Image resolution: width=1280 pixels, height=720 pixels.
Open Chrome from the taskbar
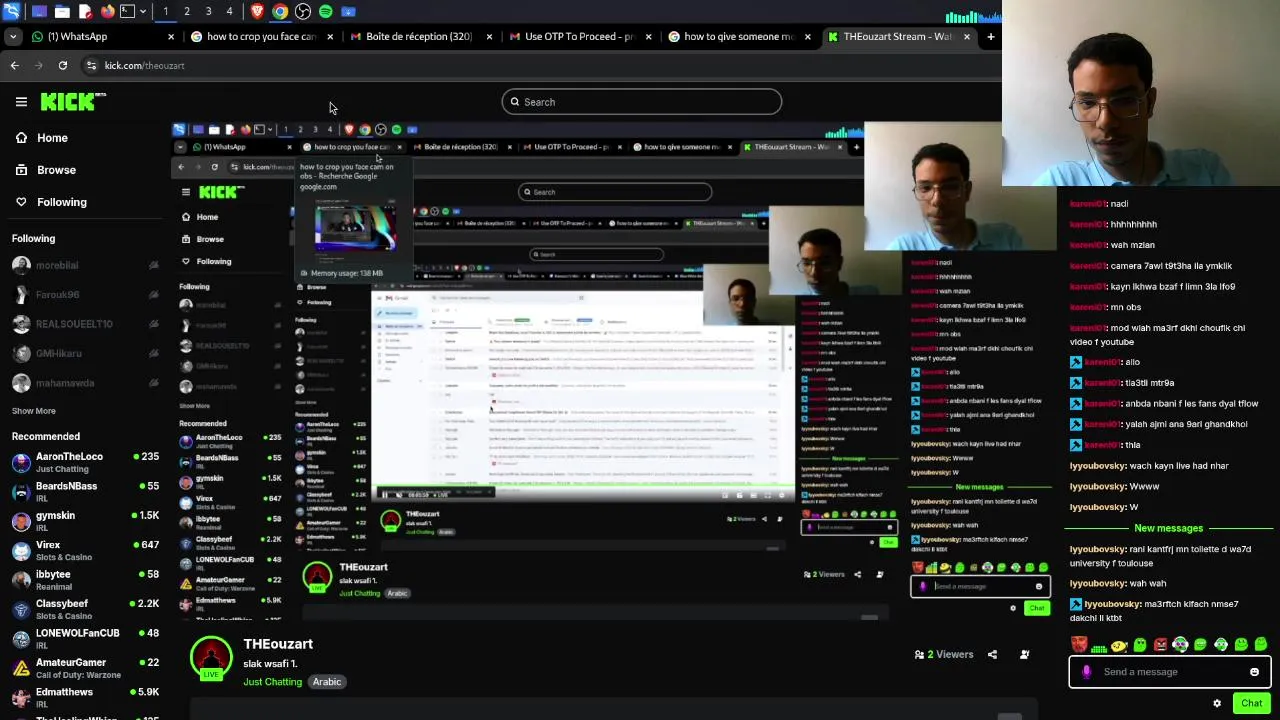tap(280, 12)
